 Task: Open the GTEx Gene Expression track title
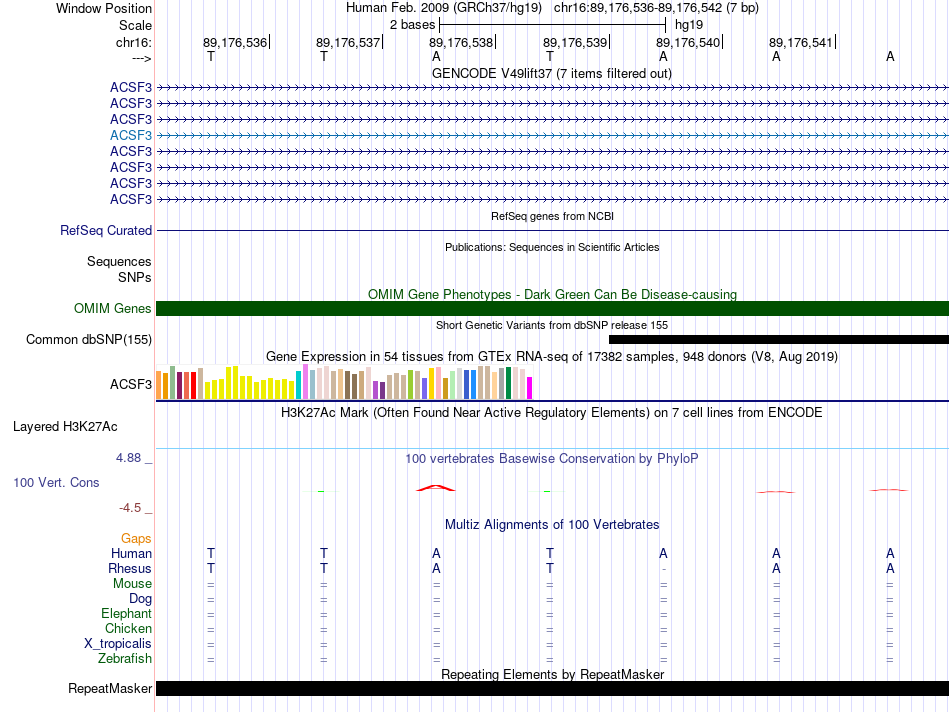point(552,356)
